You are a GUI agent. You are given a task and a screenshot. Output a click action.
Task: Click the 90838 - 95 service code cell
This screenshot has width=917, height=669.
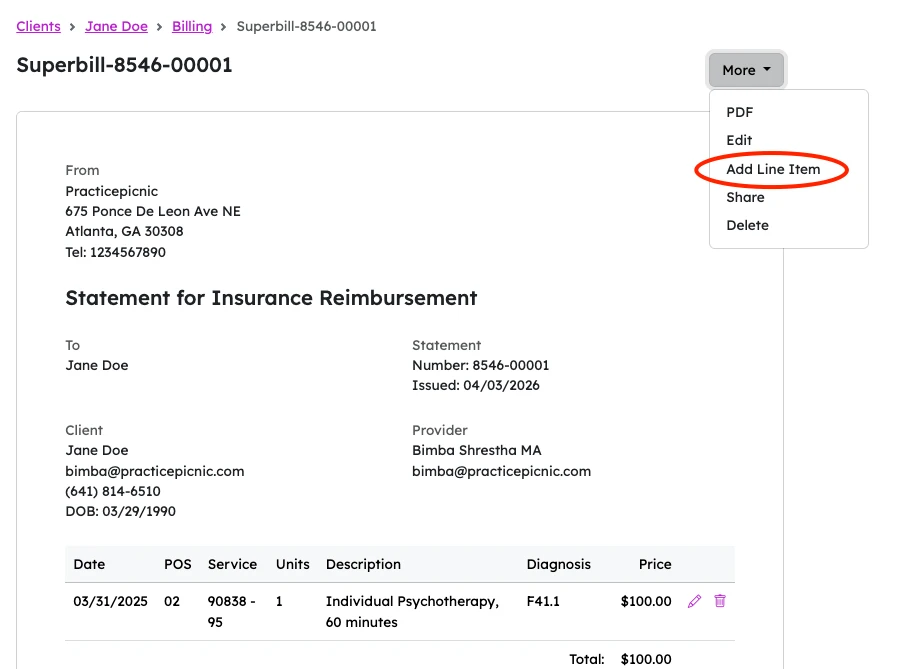(232, 612)
